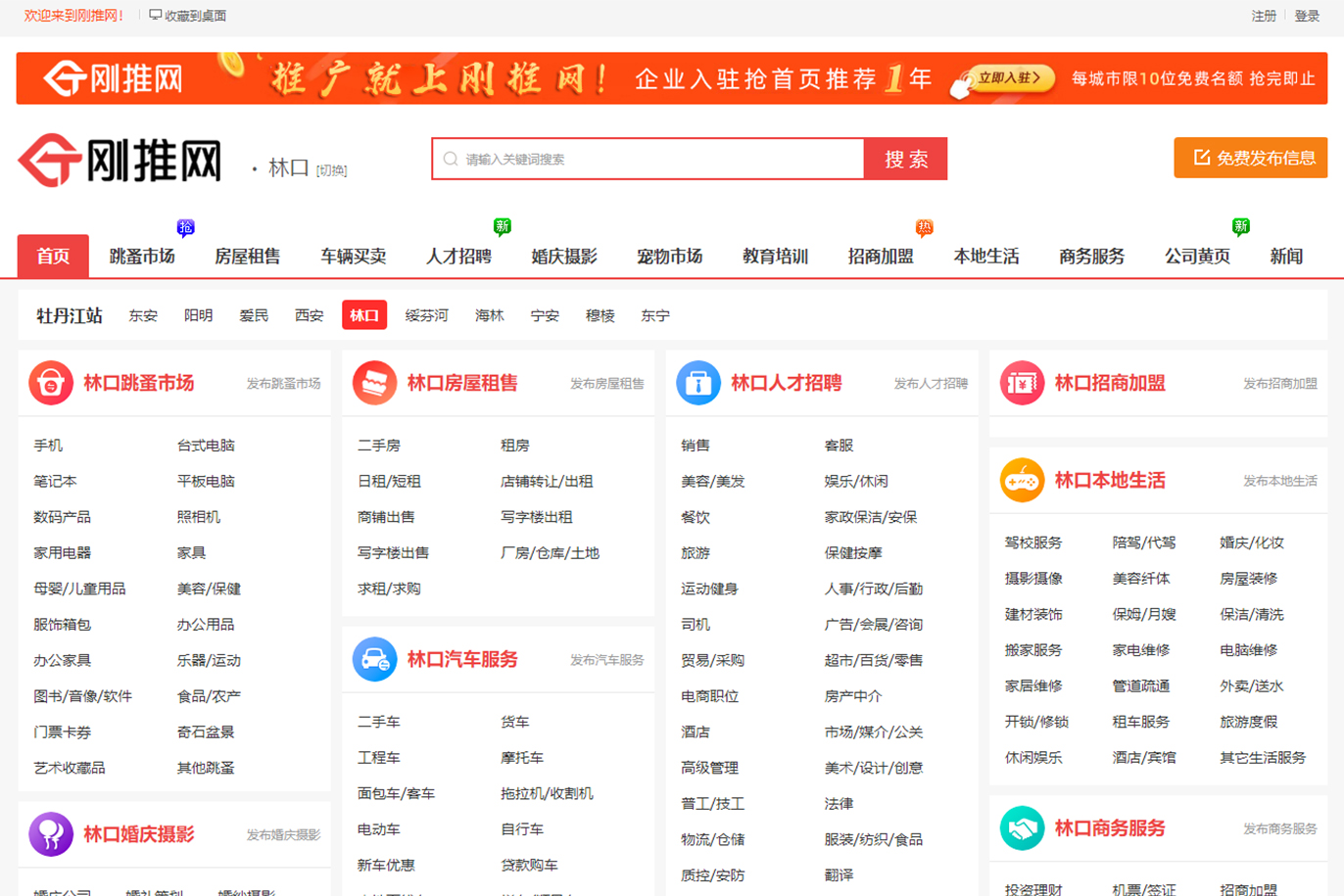
Task: Click the 林口房屋租售 section icon
Action: pos(374,382)
